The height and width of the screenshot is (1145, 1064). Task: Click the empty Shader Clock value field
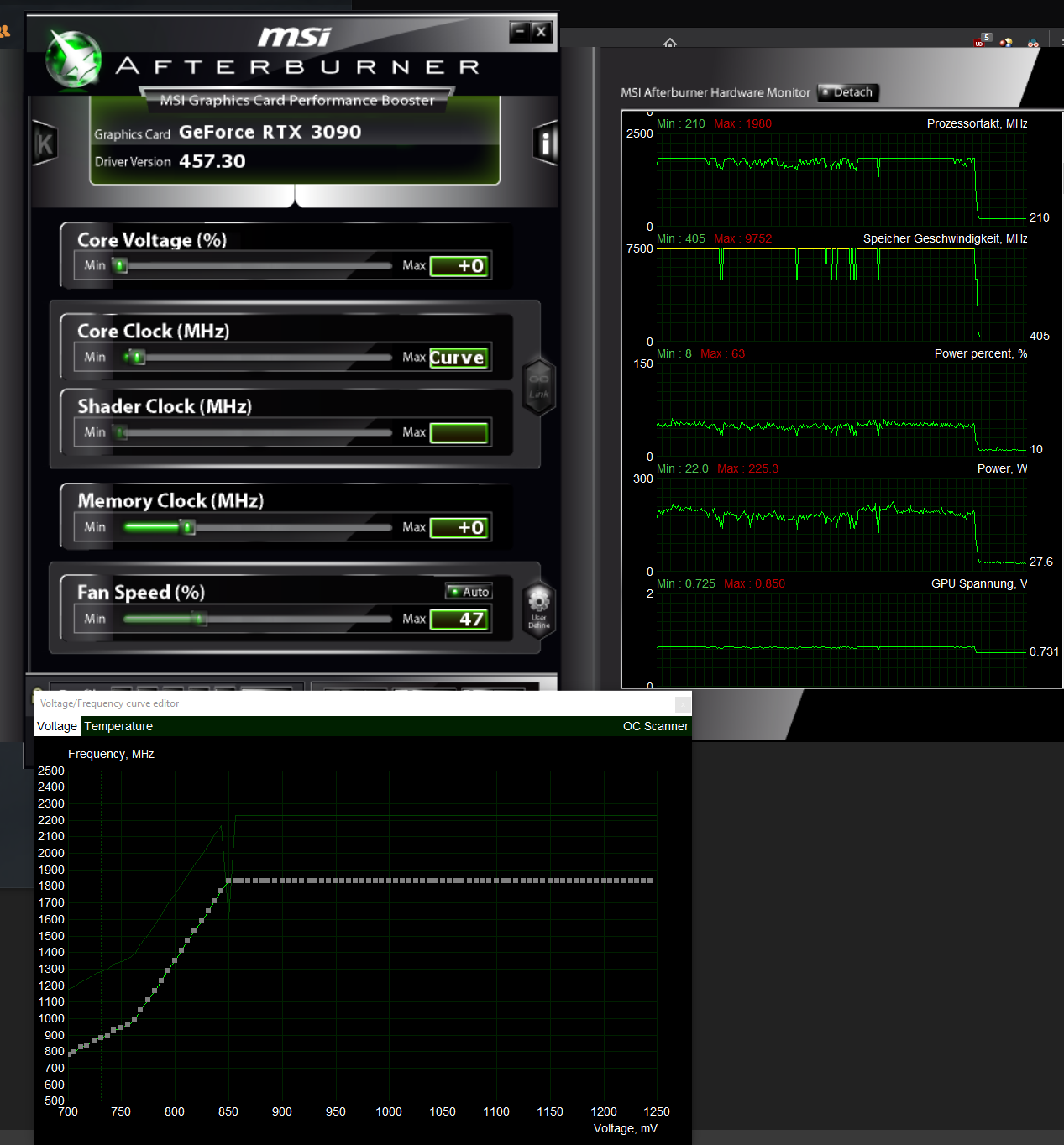click(x=459, y=433)
